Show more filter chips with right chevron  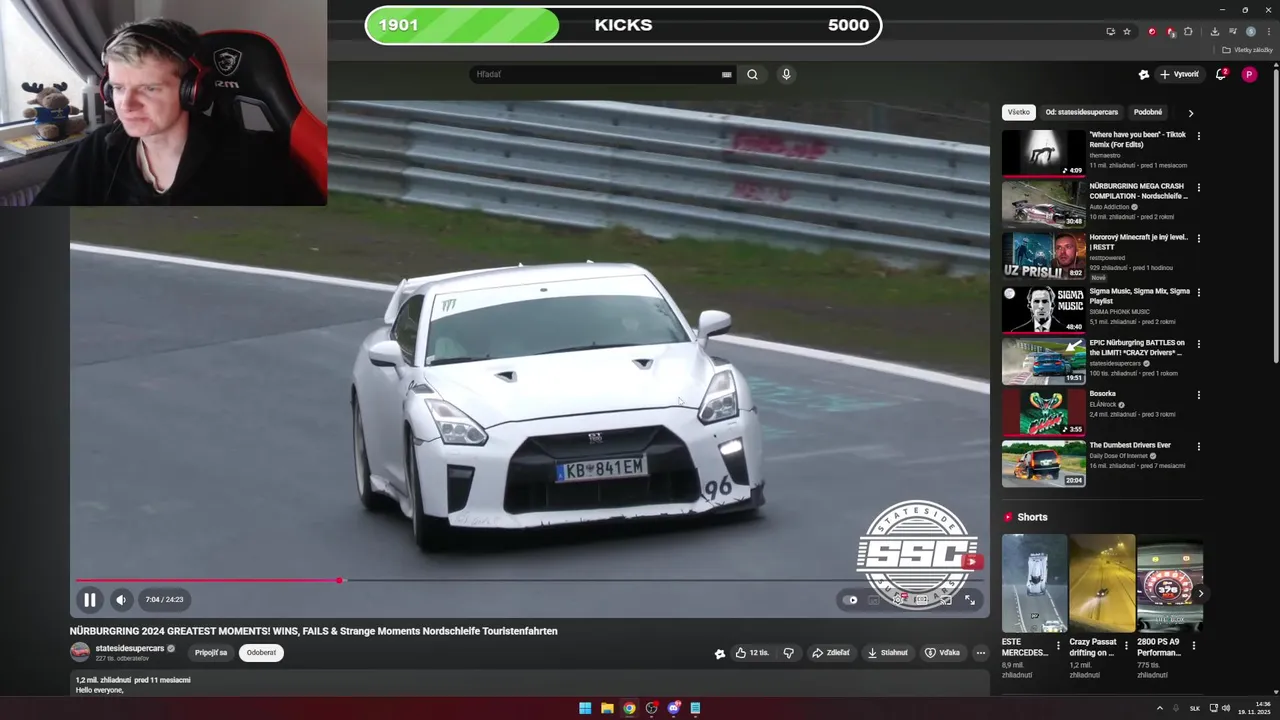point(1191,113)
